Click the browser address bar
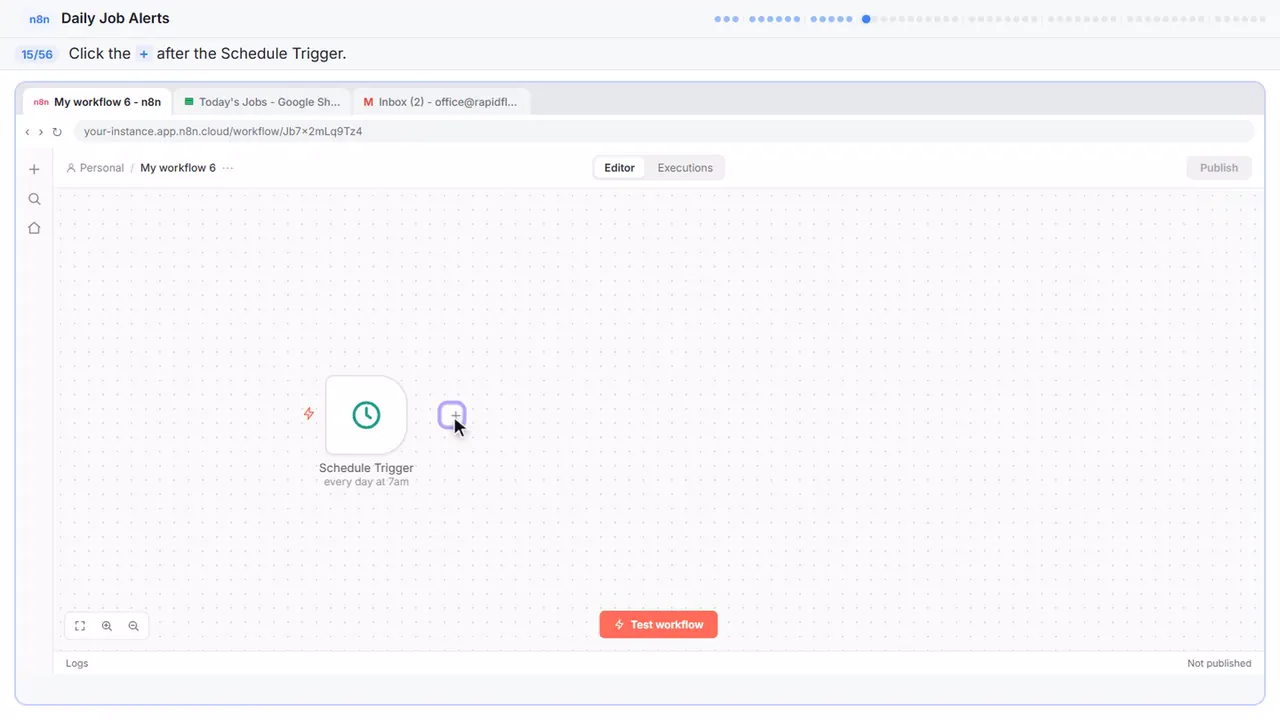The image size is (1280, 720). point(664,132)
